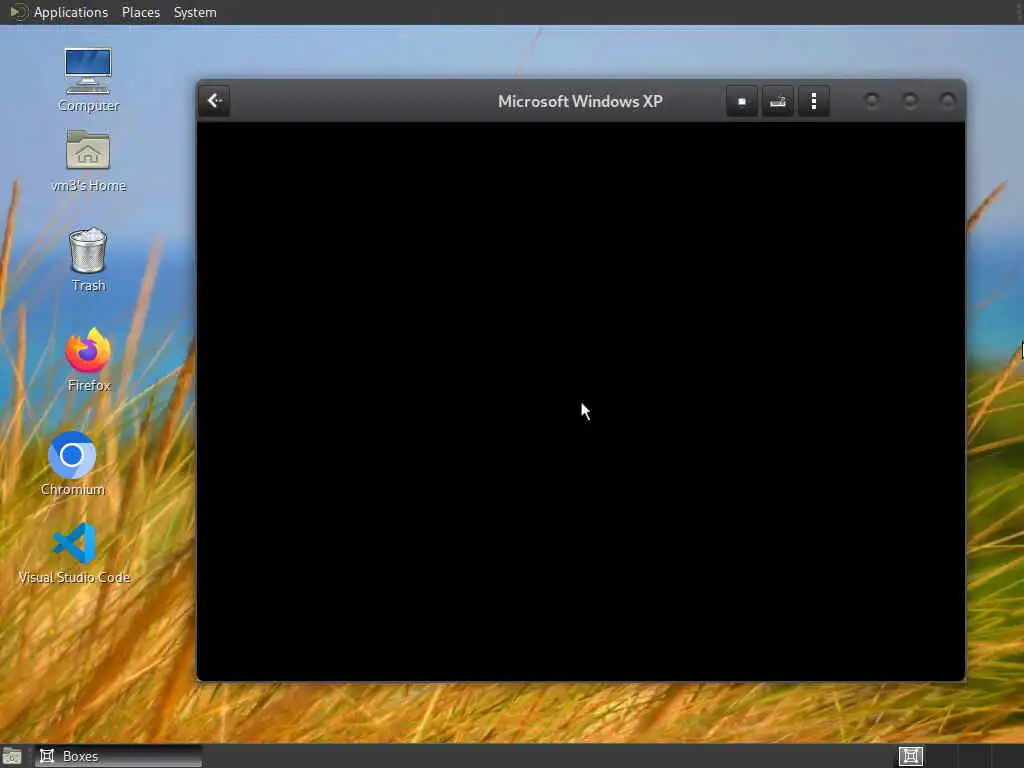Open the Places menu
This screenshot has height=768, width=1024.
[140, 12]
